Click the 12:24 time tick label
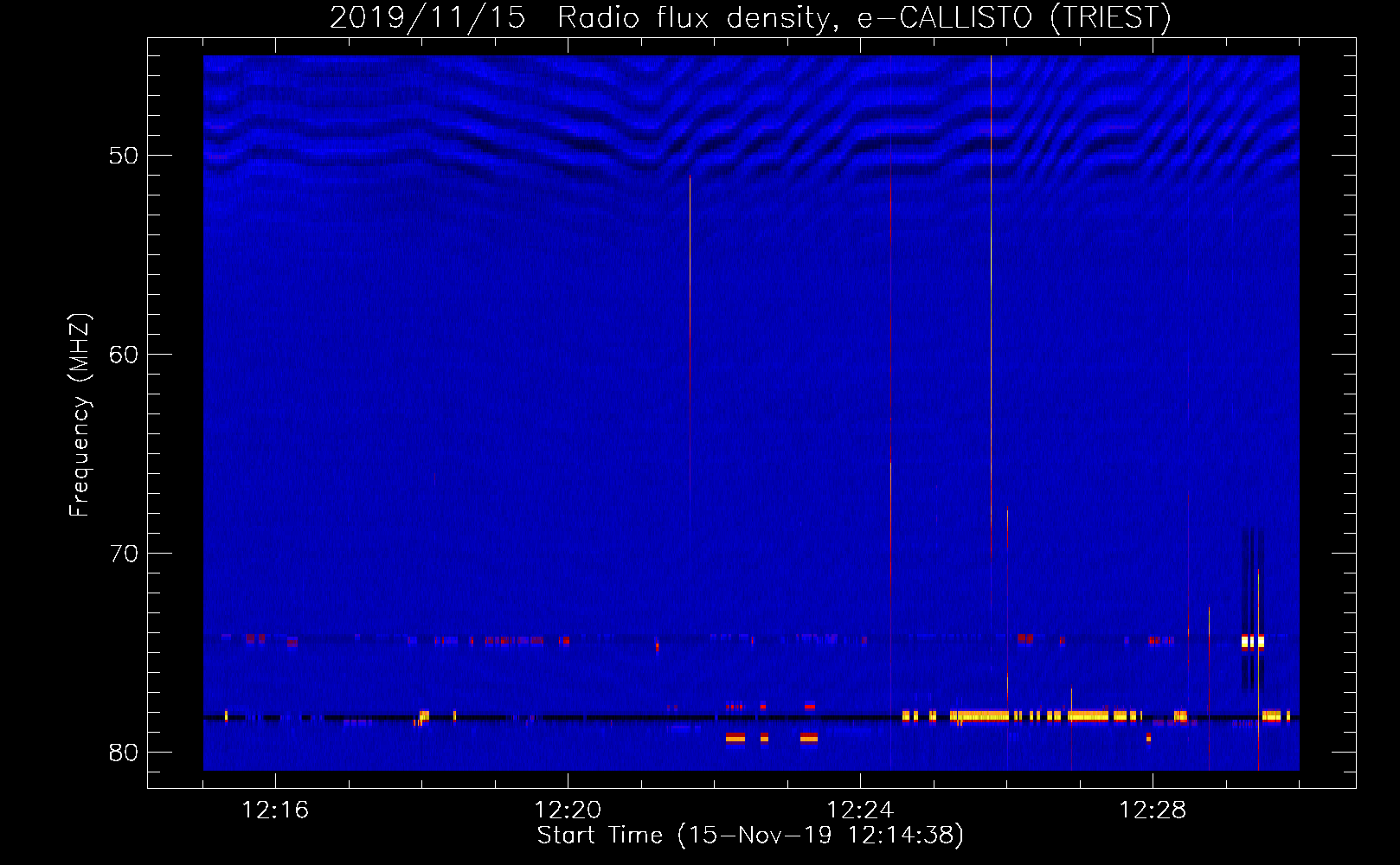Image resolution: width=1400 pixels, height=865 pixels. 860,811
